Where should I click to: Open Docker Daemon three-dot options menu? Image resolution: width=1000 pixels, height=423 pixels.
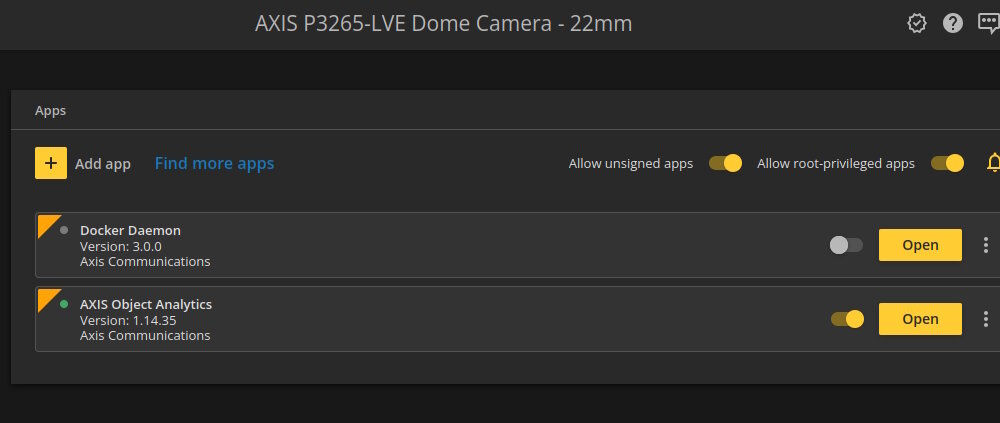pos(985,245)
